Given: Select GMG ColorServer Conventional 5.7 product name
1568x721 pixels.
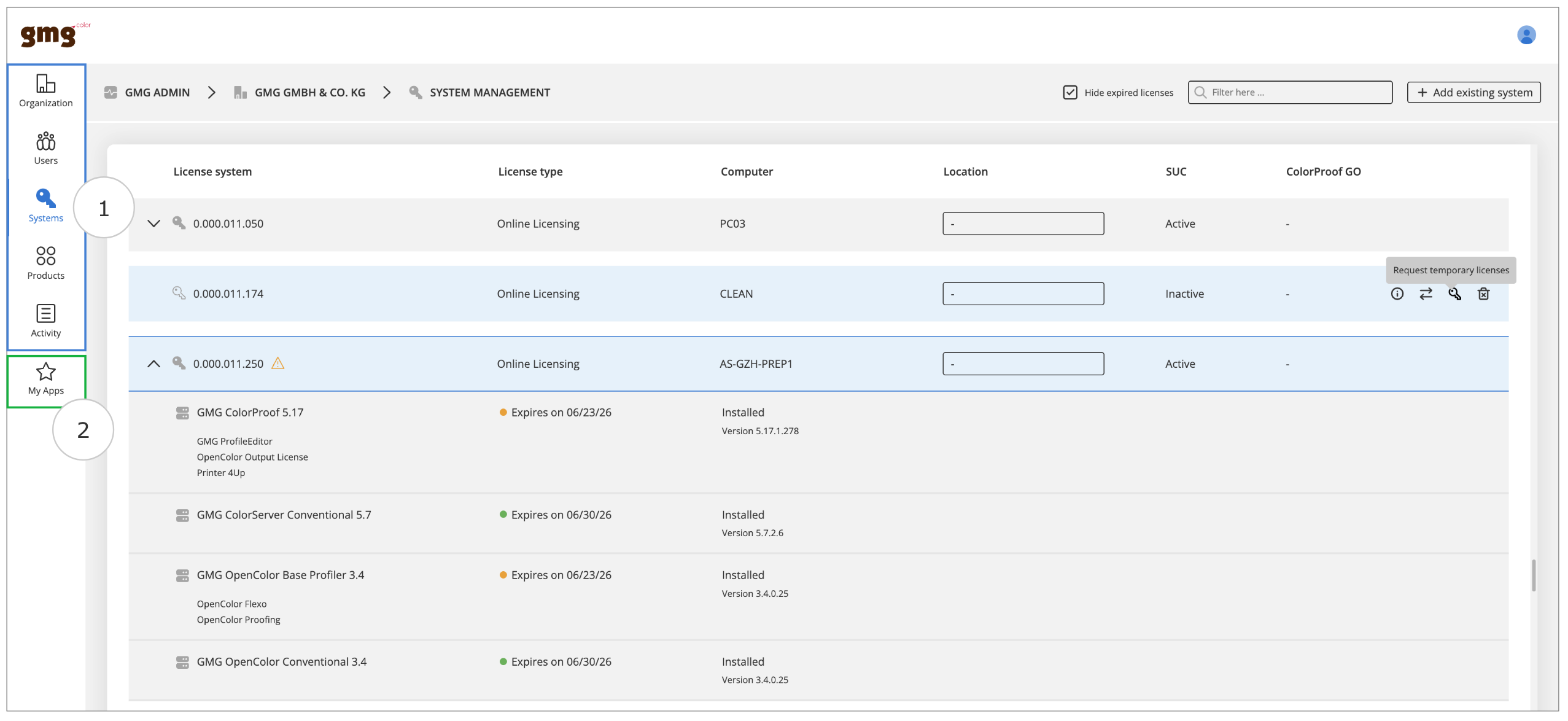Looking at the screenshot, I should coord(284,515).
